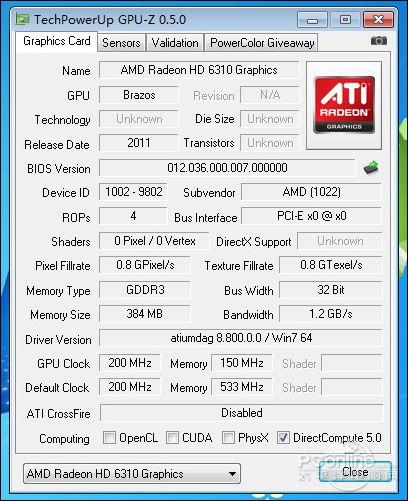Select the Graphics Card tab
Viewport: 408px width, 501px height.
56,41
